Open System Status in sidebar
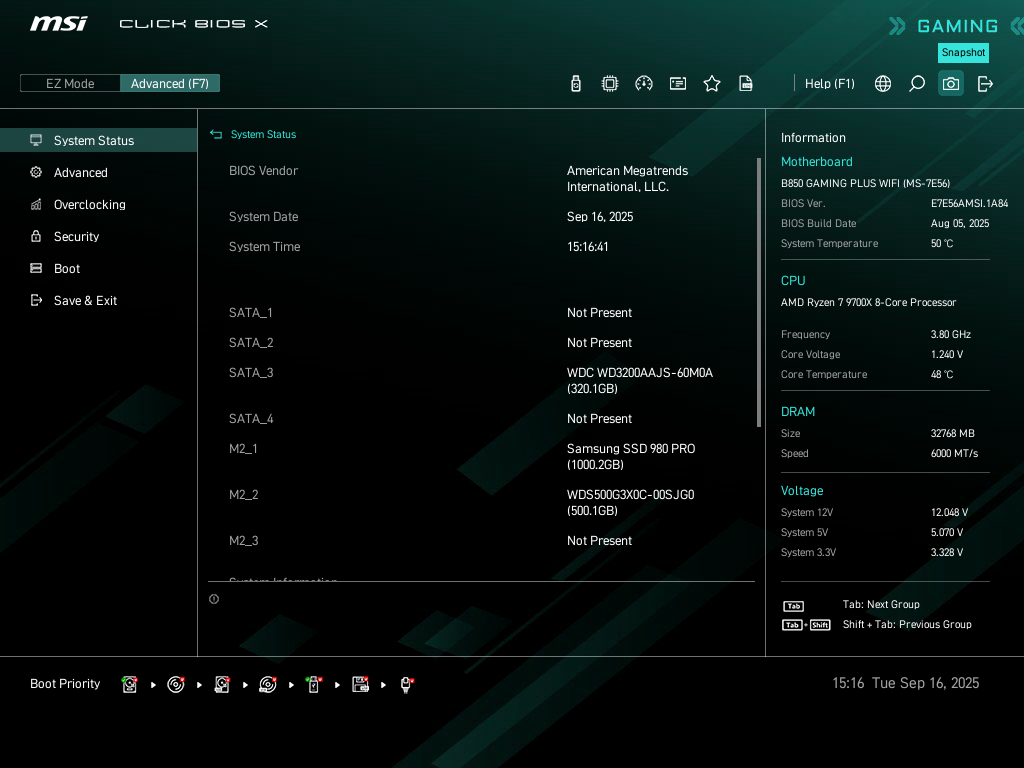 point(98,140)
